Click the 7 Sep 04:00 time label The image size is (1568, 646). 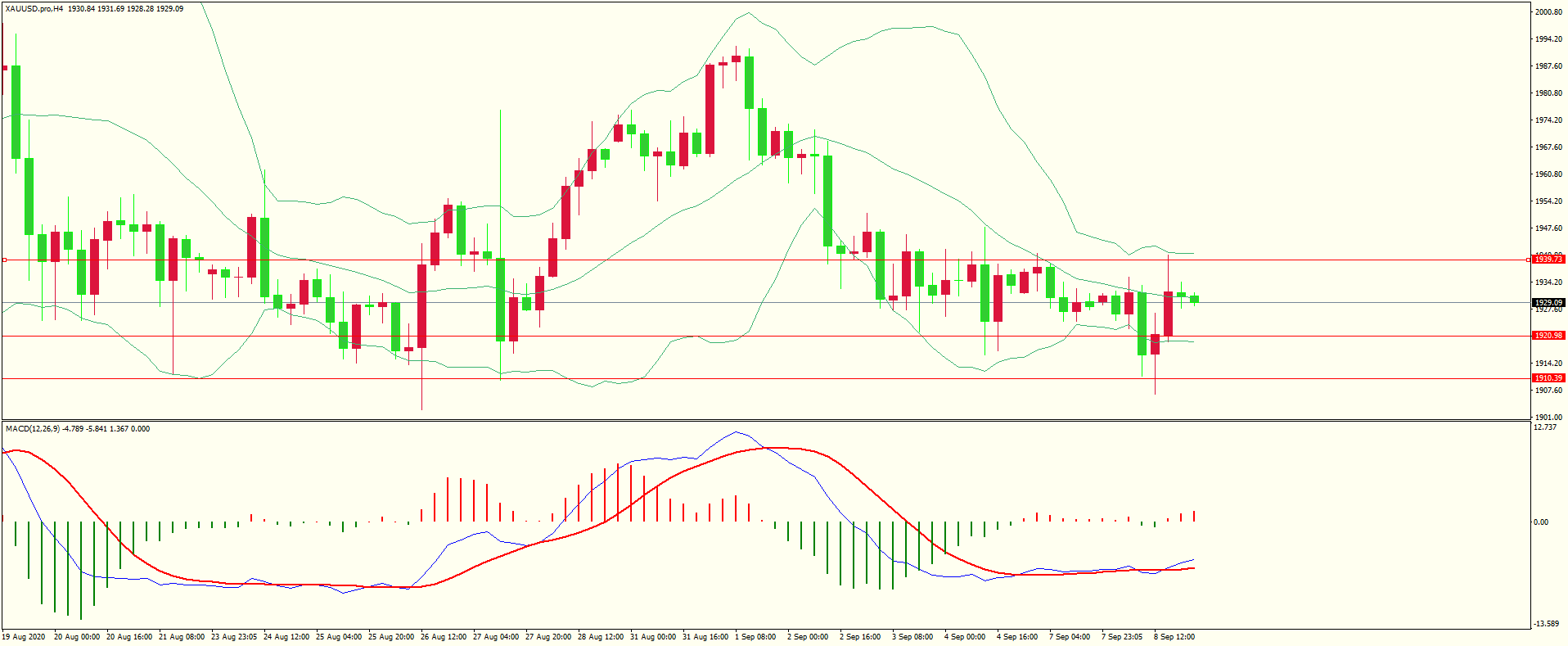[x=1070, y=637]
